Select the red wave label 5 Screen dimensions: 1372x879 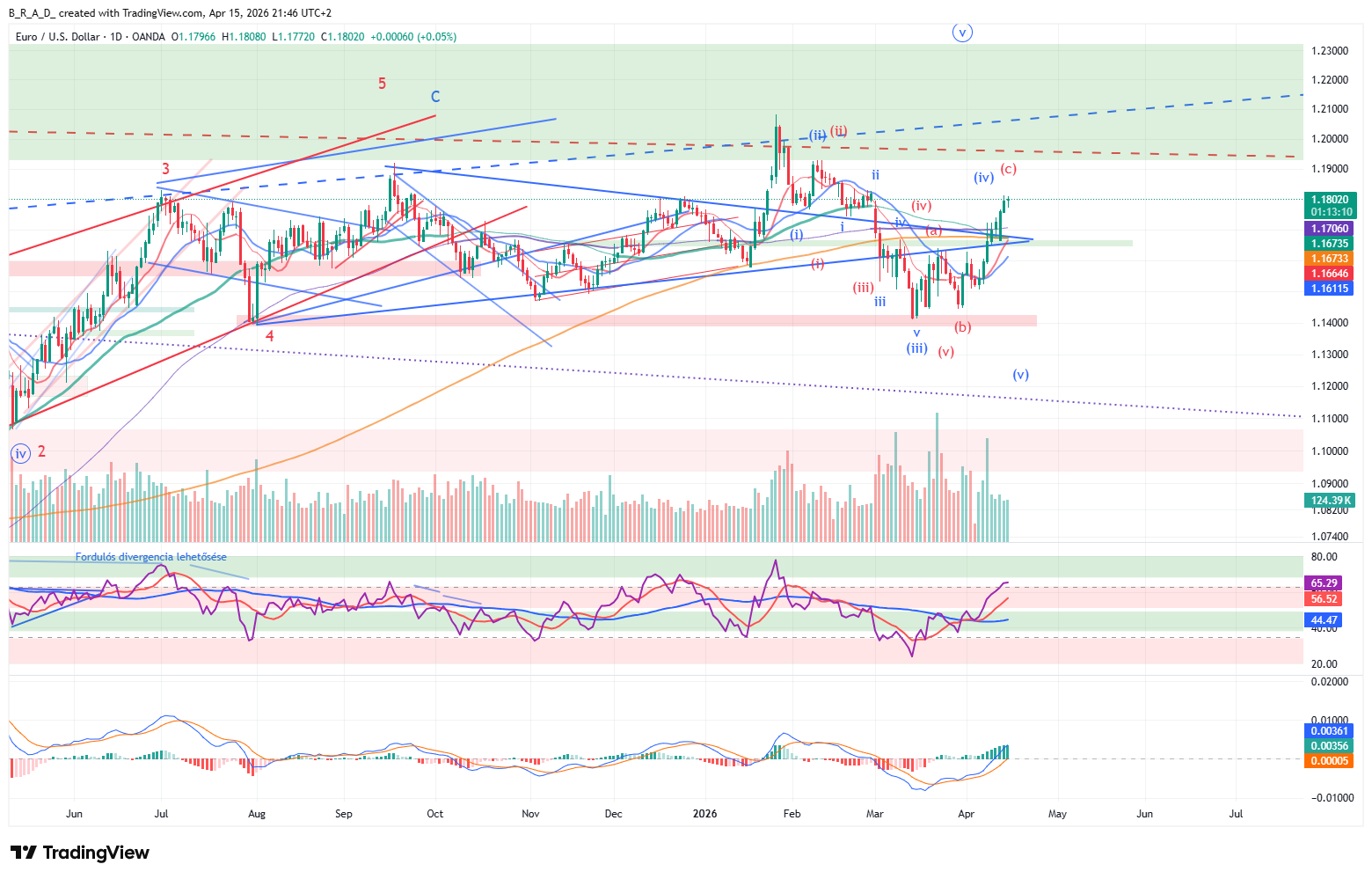(382, 84)
